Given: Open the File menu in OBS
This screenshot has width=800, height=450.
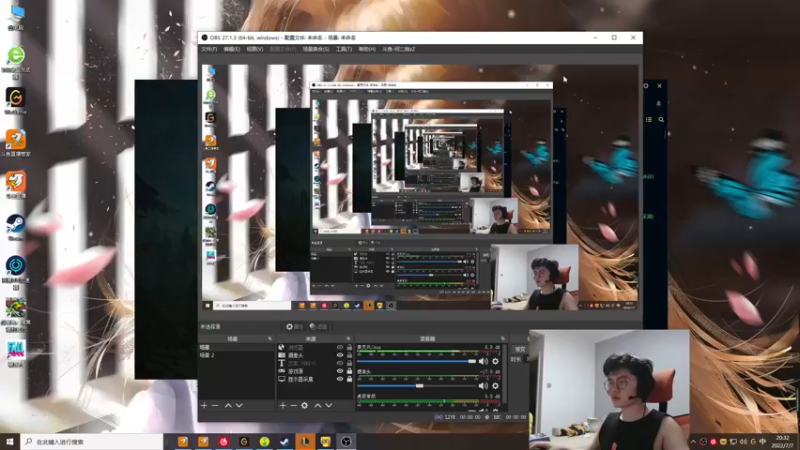Looking at the screenshot, I should [x=209, y=49].
